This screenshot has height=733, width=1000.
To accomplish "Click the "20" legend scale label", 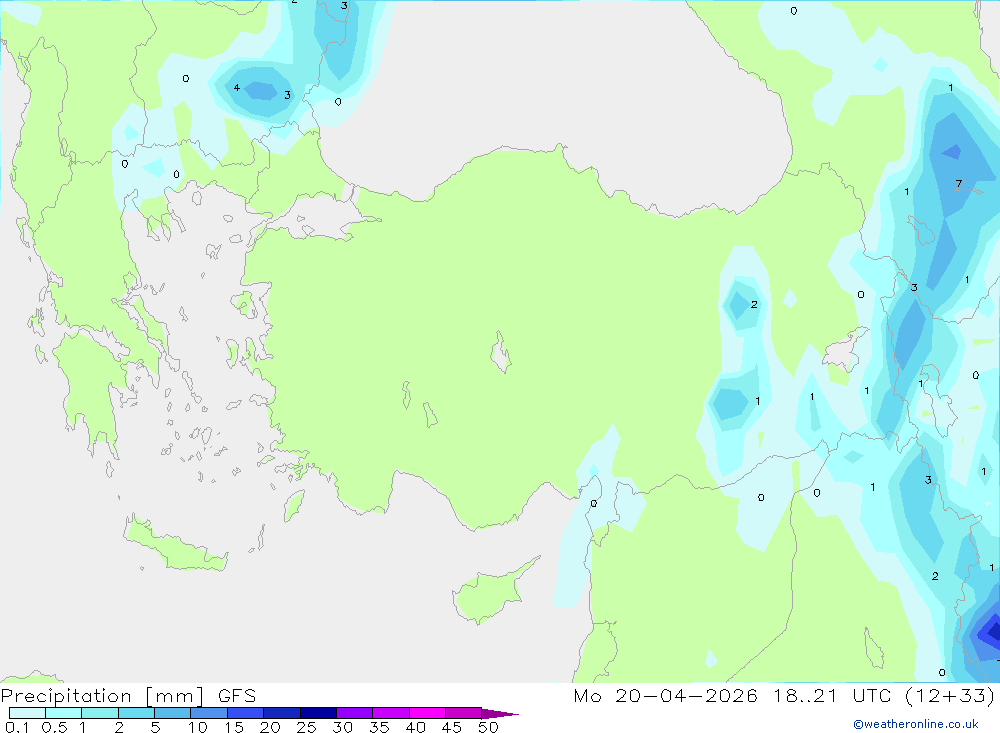I will pos(270,727).
